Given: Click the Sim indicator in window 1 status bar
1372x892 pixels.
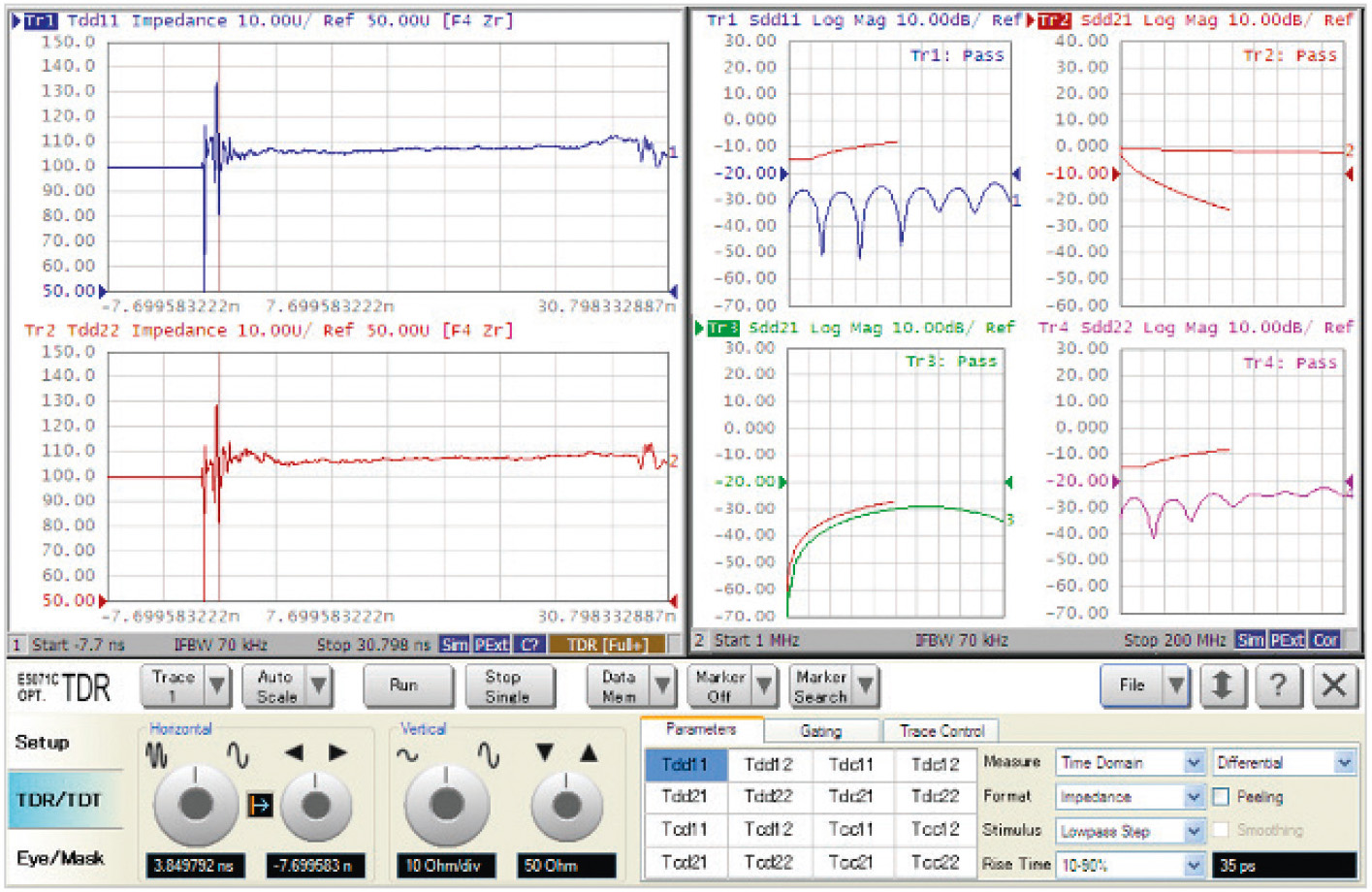Looking at the screenshot, I should click(x=455, y=645).
